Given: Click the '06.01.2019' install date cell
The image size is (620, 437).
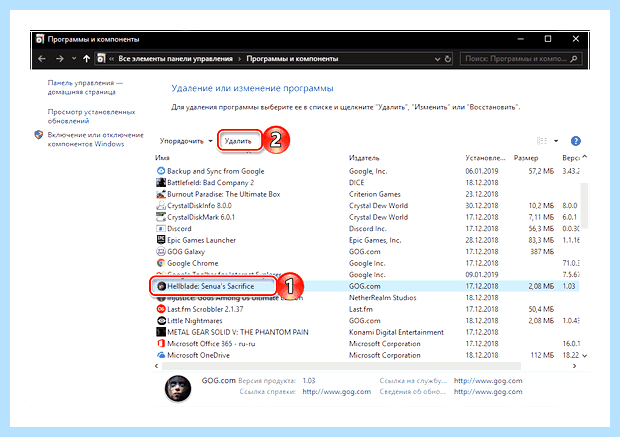Looking at the screenshot, I should [482, 171].
